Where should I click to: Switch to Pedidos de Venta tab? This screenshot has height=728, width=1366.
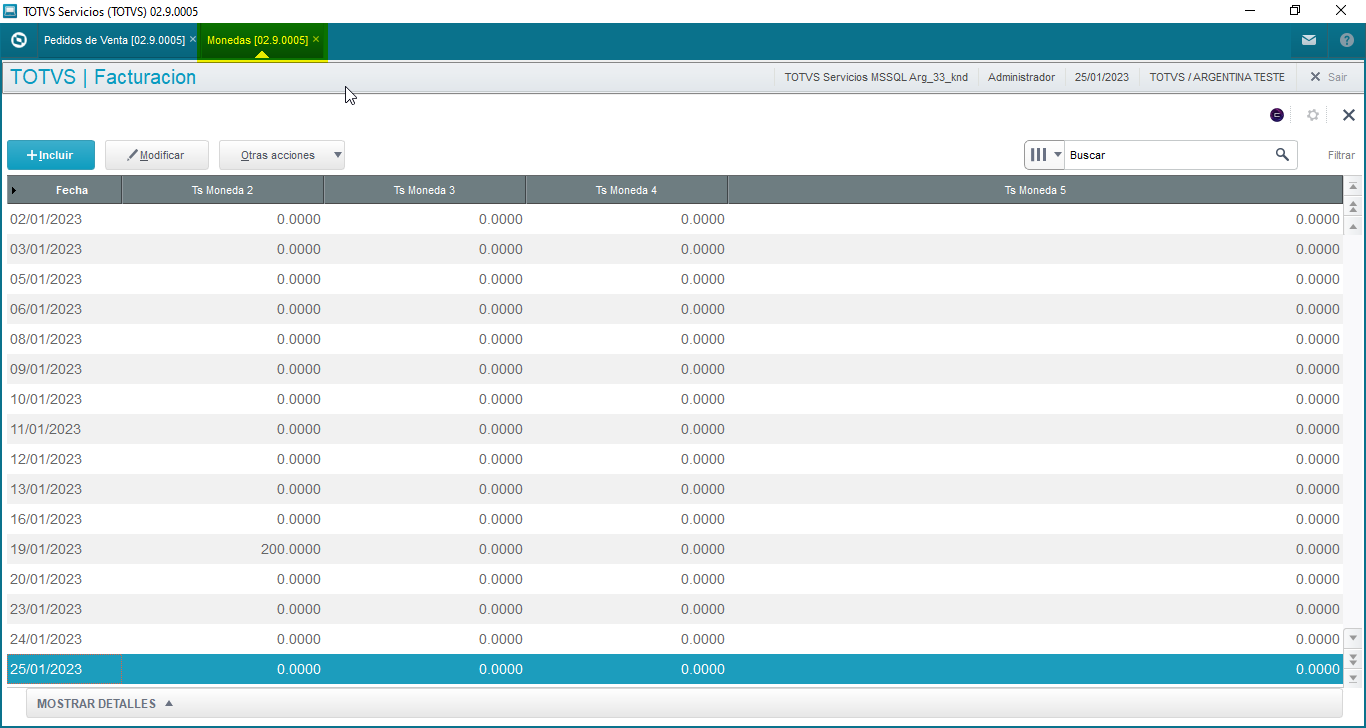114,40
